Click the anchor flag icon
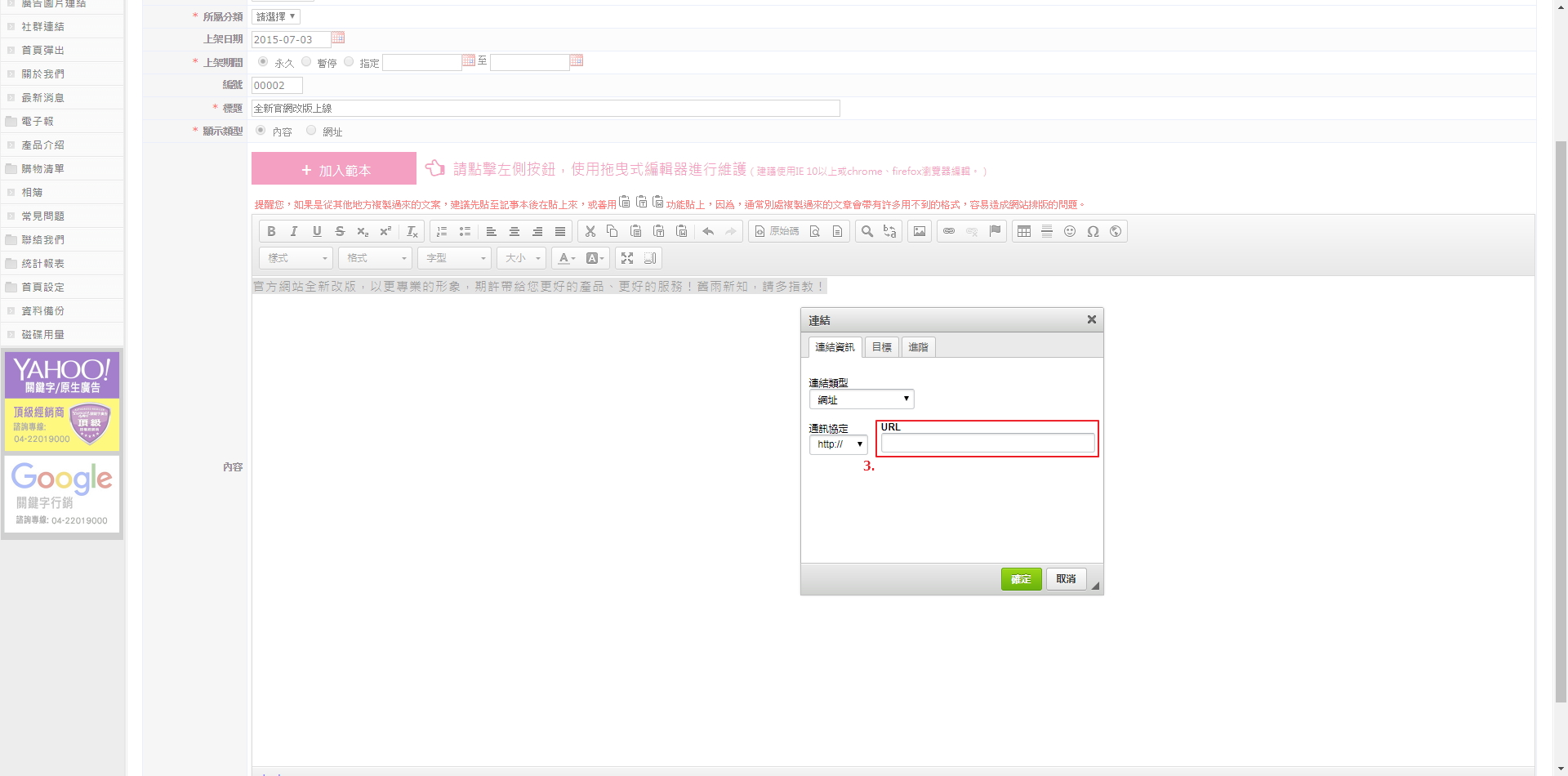The image size is (1568, 776). coord(995,232)
